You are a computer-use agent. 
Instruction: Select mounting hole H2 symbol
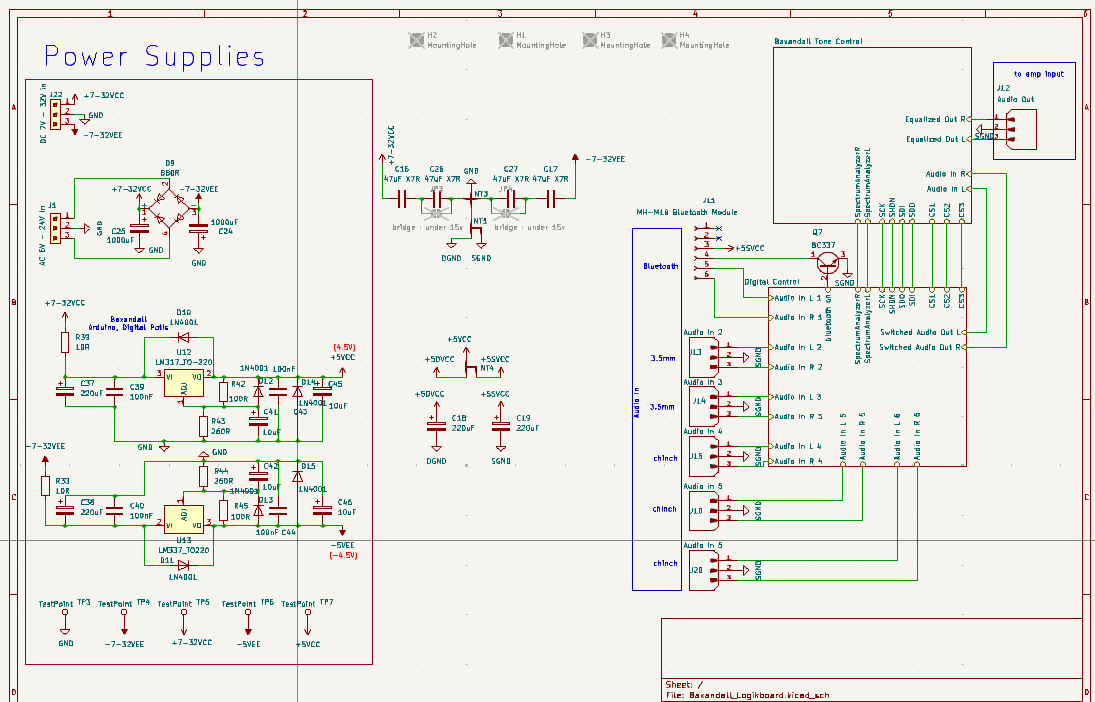416,41
